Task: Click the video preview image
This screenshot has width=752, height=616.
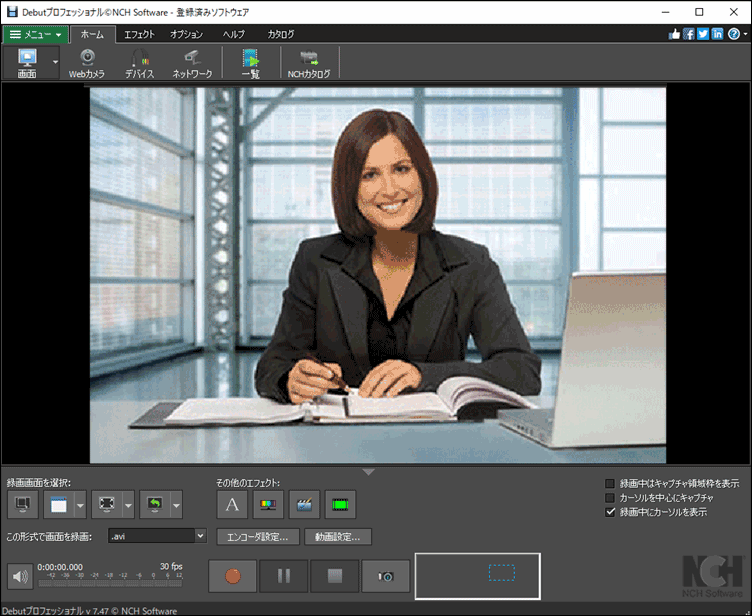Action: [378, 275]
